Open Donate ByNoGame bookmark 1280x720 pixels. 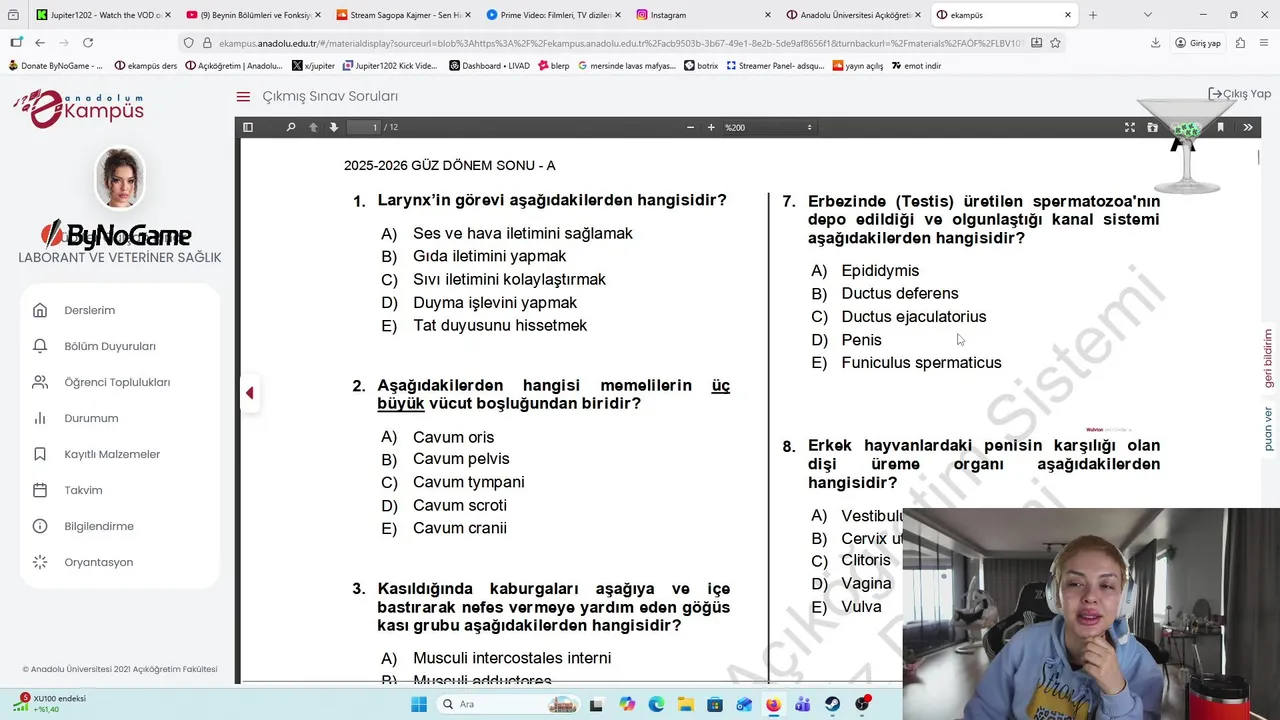click(x=55, y=66)
